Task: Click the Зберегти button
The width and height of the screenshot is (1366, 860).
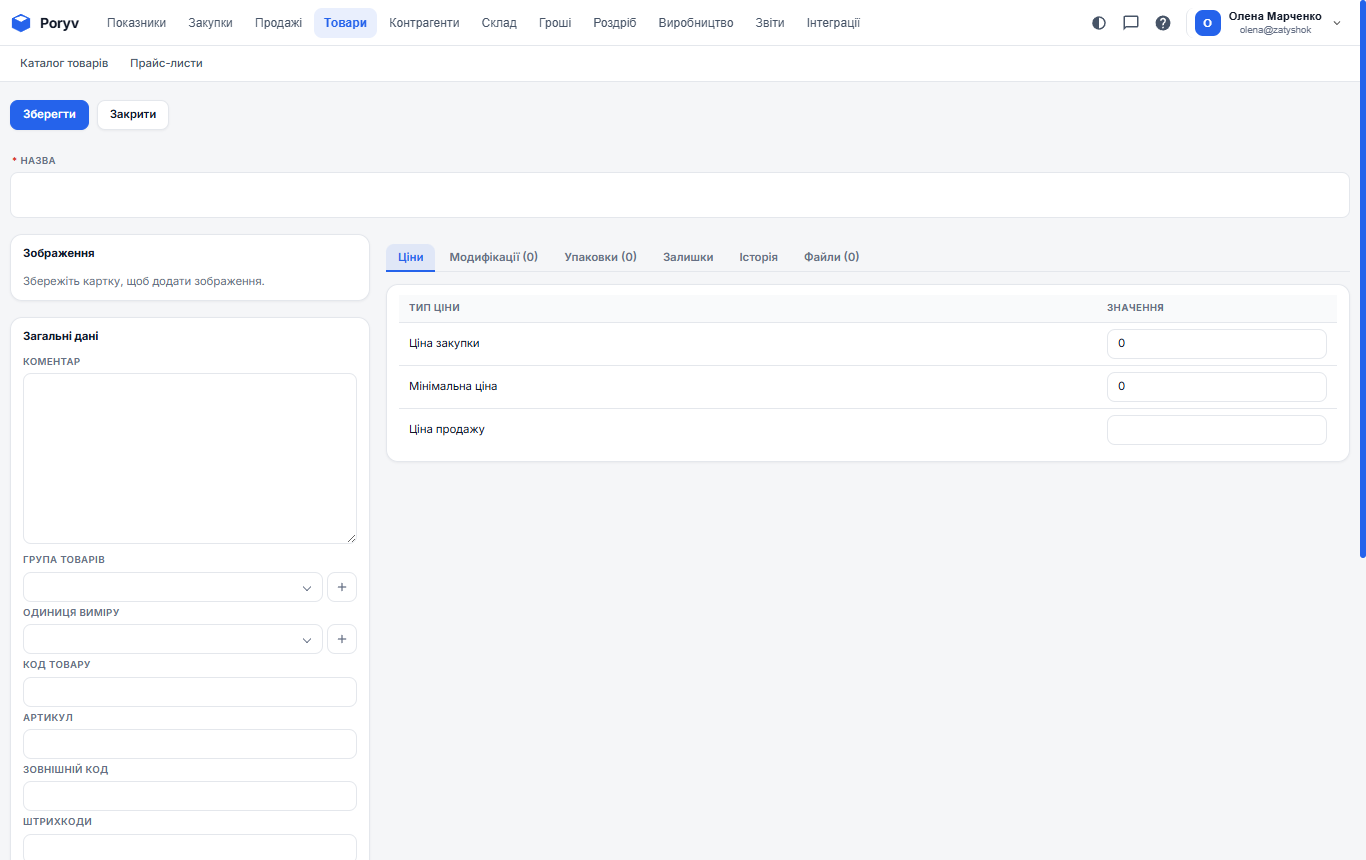Action: tap(49, 115)
